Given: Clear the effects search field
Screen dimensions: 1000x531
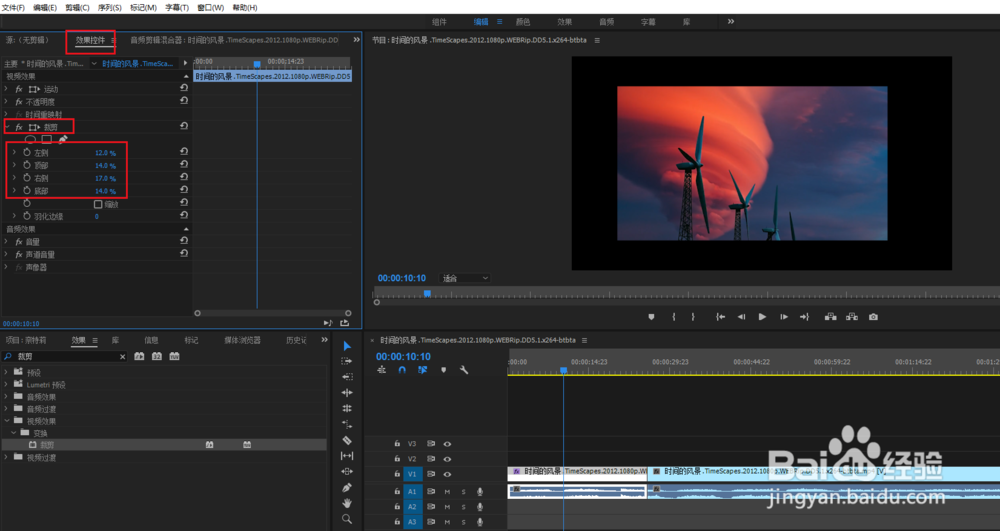Looking at the screenshot, I should [123, 357].
